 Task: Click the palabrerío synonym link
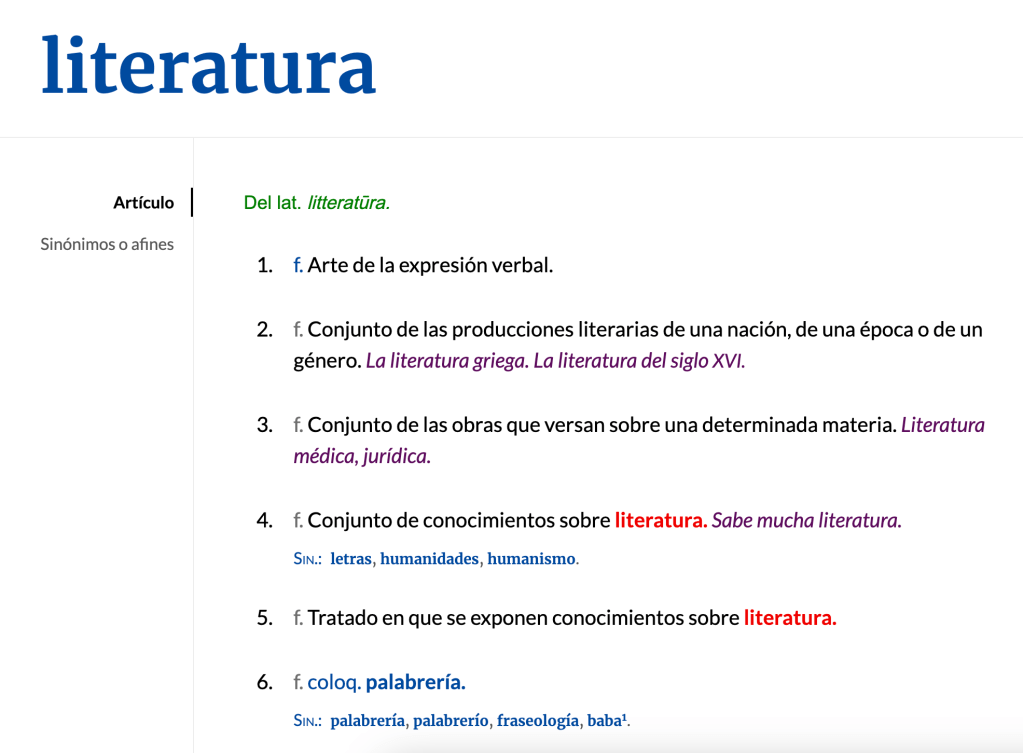pyautogui.click(x=451, y=720)
